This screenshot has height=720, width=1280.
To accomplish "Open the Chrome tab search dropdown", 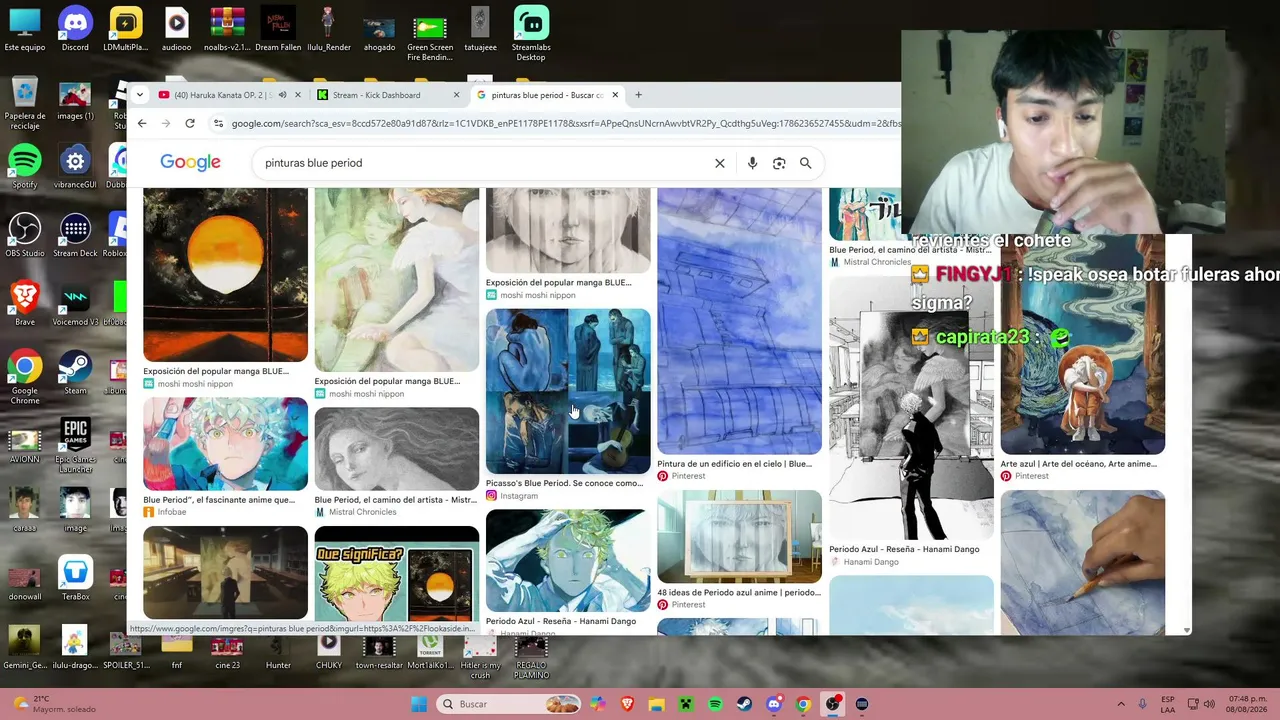I will tap(140, 95).
